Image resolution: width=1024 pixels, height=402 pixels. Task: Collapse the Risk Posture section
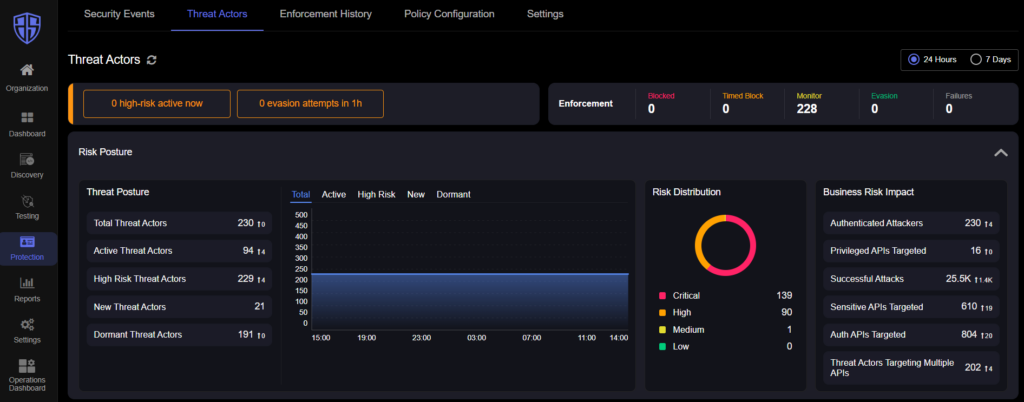[1000, 153]
